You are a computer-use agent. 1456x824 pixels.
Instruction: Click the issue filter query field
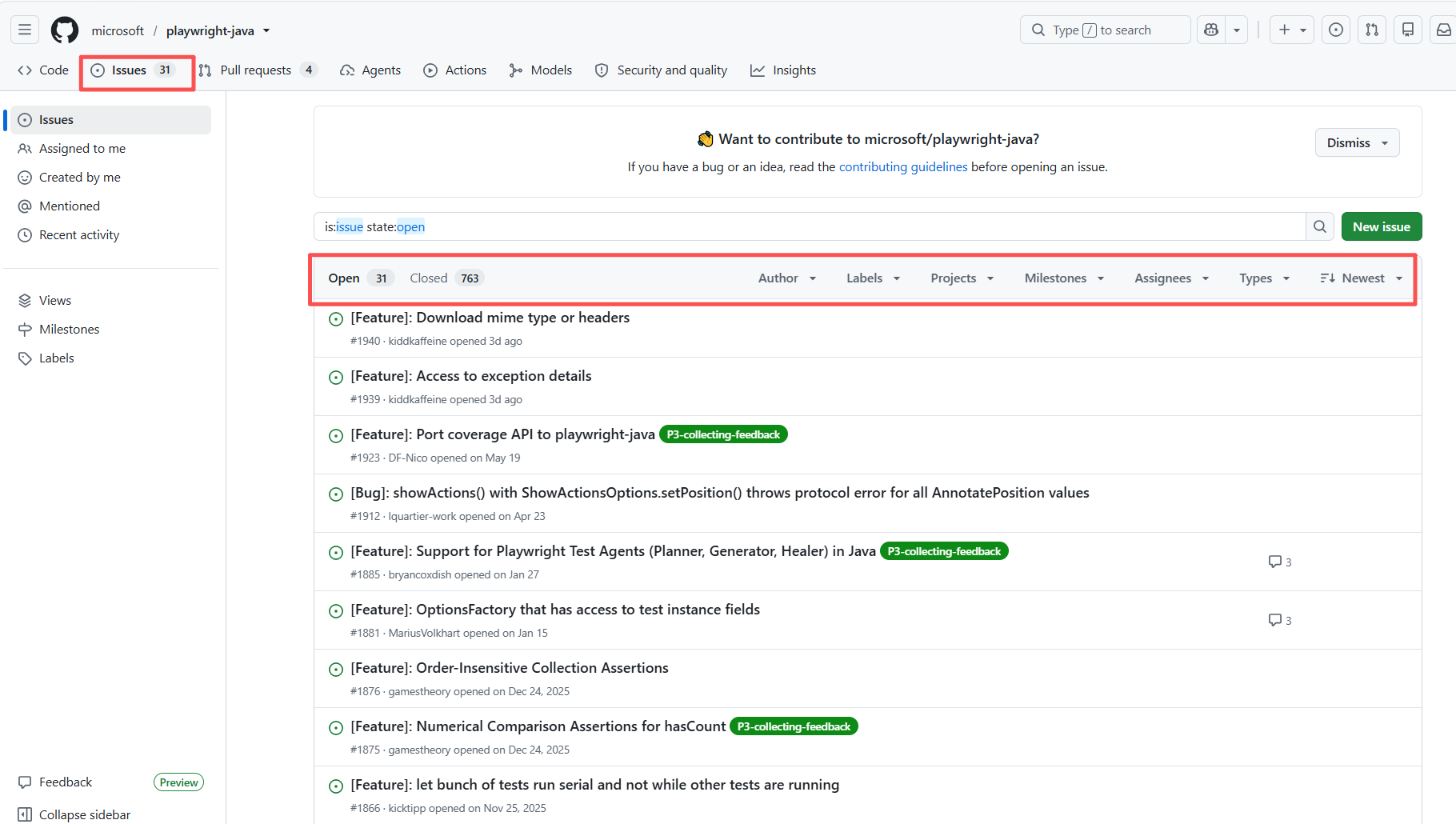pos(810,226)
